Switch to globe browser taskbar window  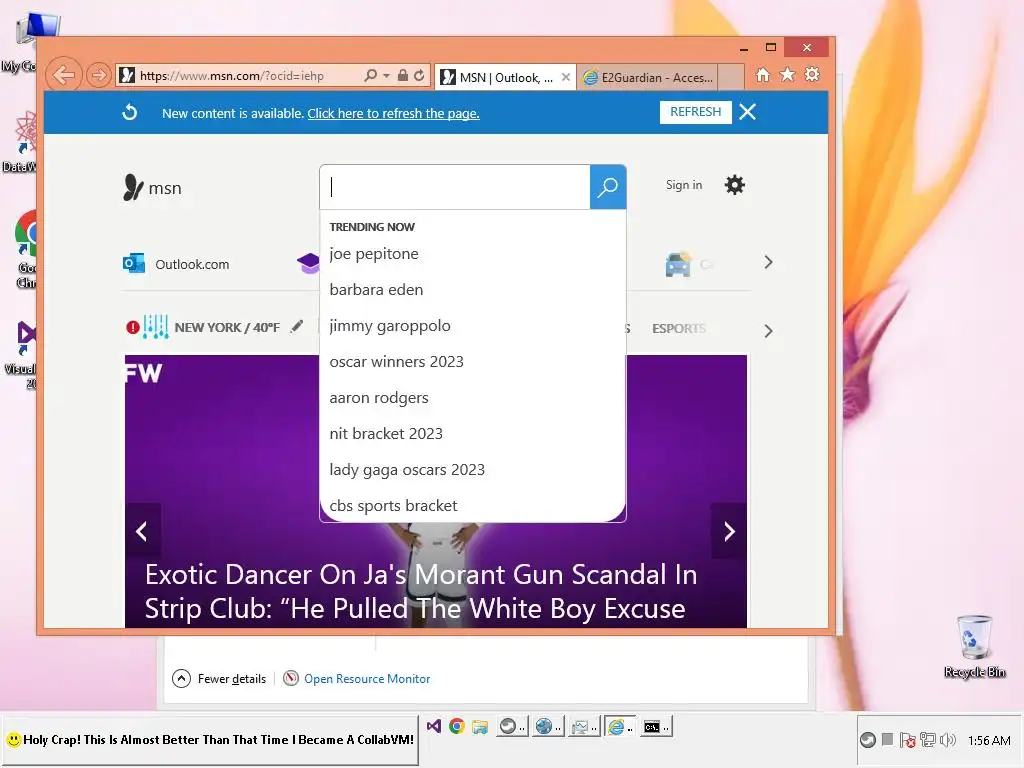tap(547, 726)
